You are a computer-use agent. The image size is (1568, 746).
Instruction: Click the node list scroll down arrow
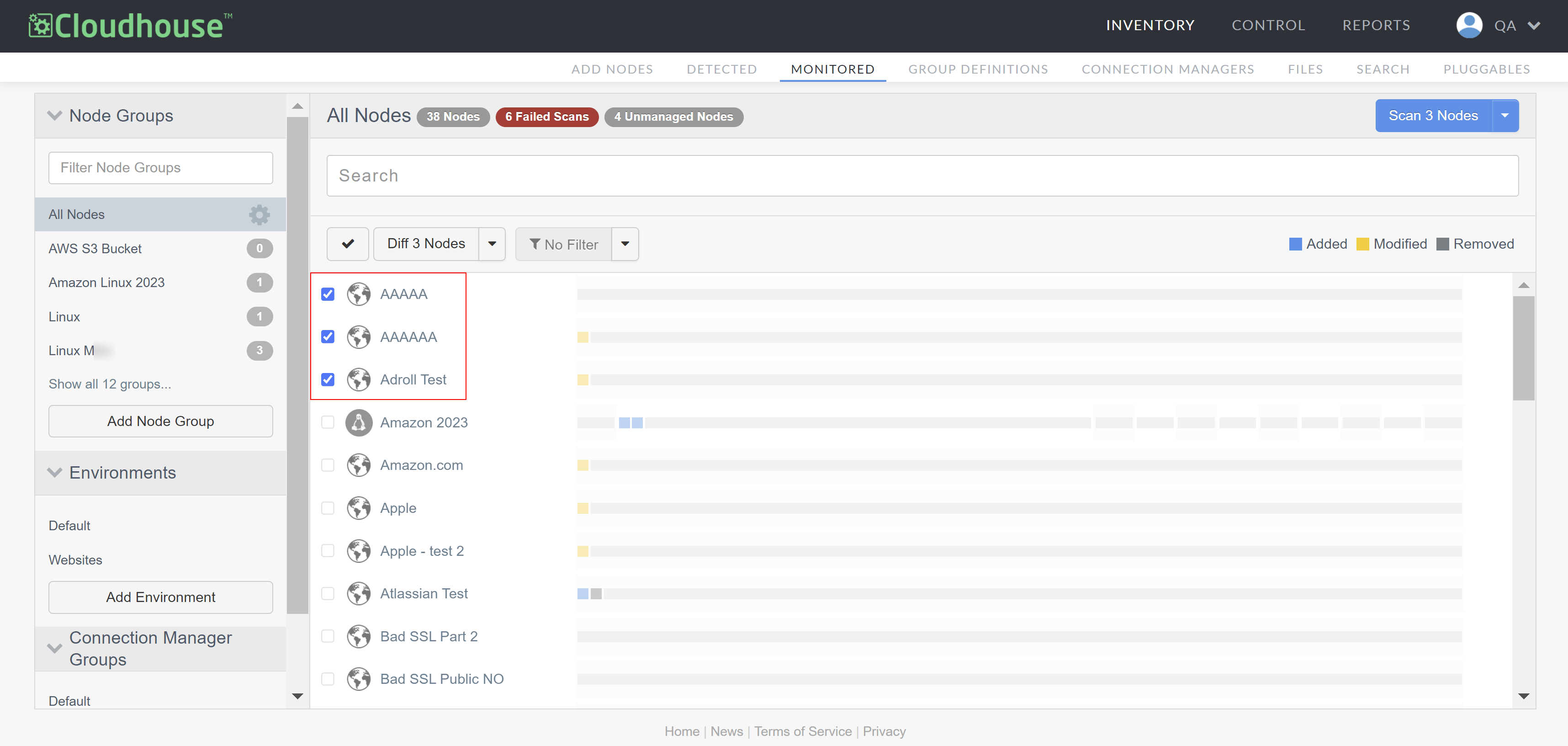tap(1524, 696)
